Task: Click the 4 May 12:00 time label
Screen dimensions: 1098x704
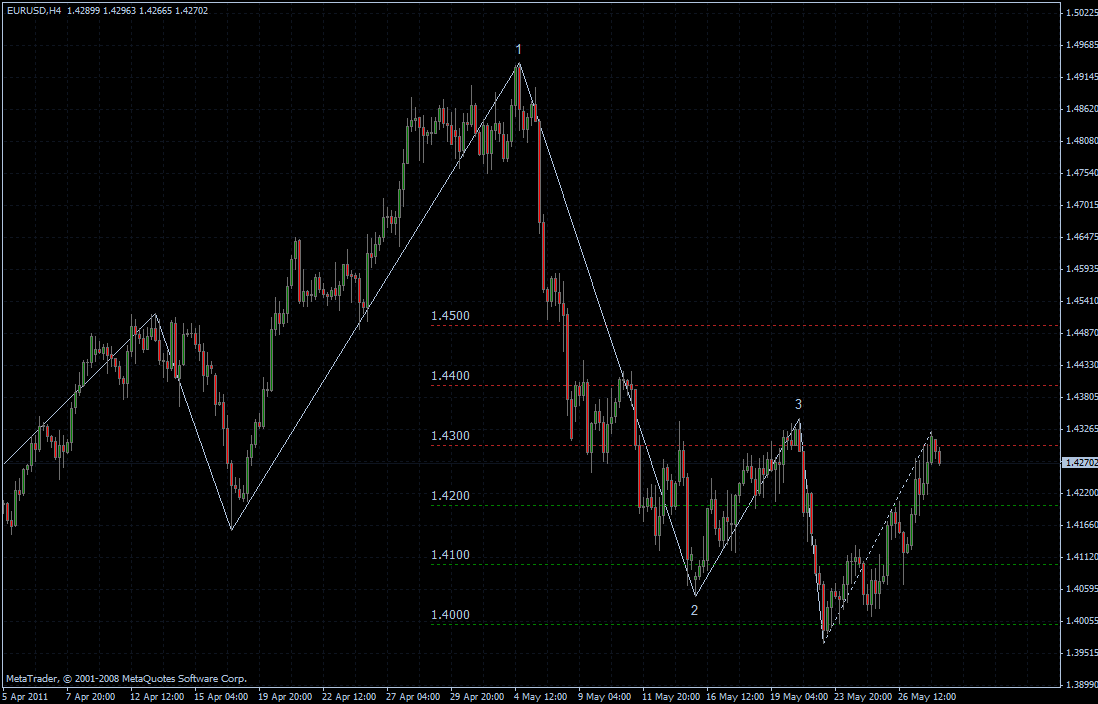Action: pos(540,697)
